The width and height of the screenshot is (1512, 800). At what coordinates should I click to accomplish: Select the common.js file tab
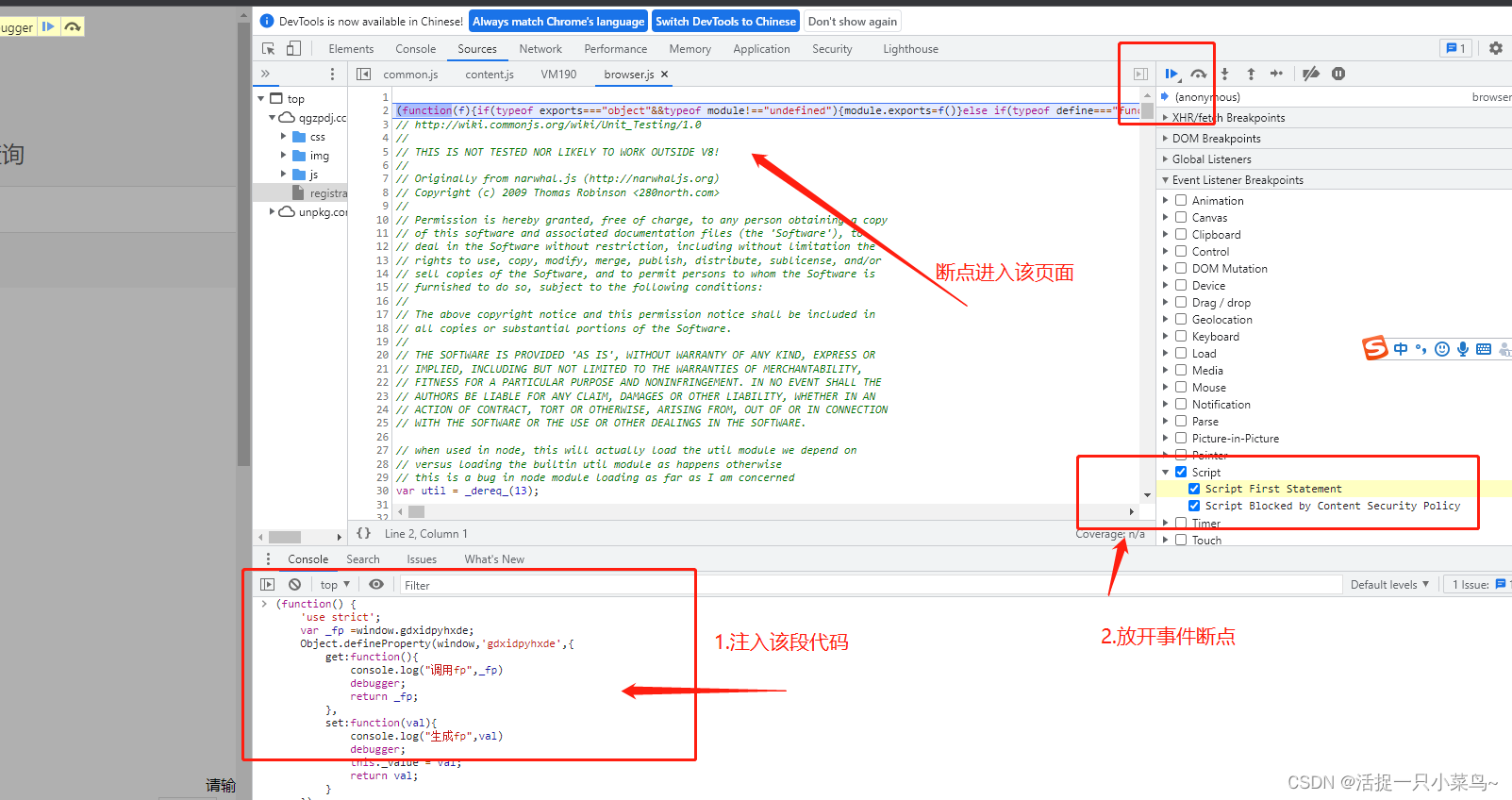click(410, 75)
